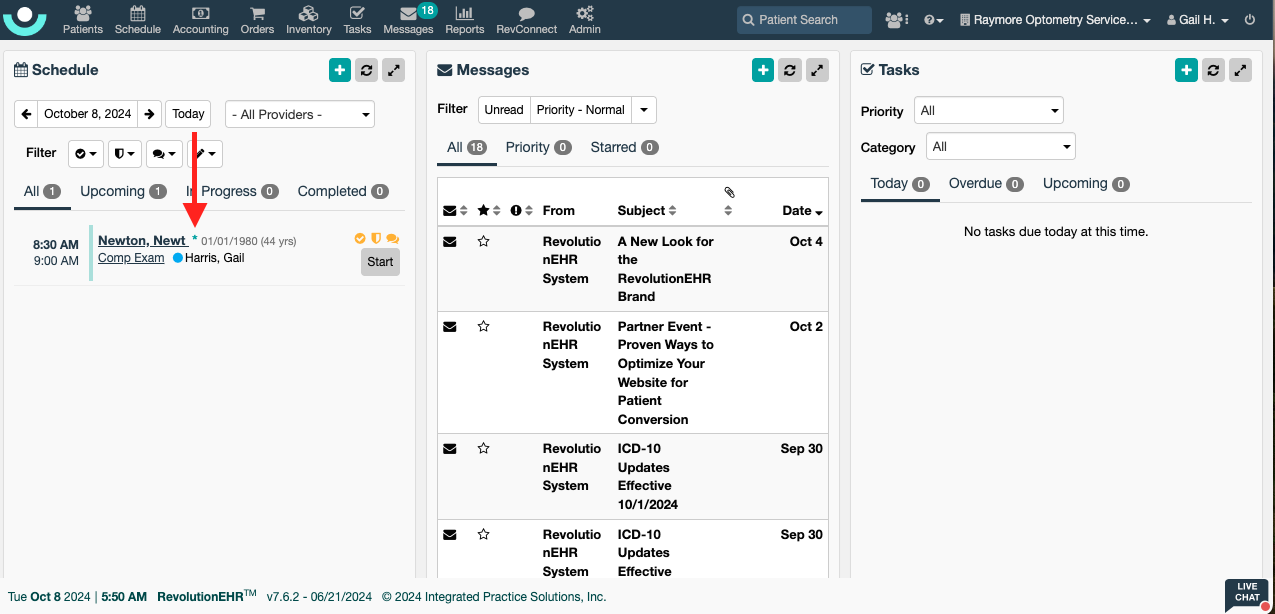Open the Inventory module icon
Image resolution: width=1275 pixels, height=614 pixels.
308,19
